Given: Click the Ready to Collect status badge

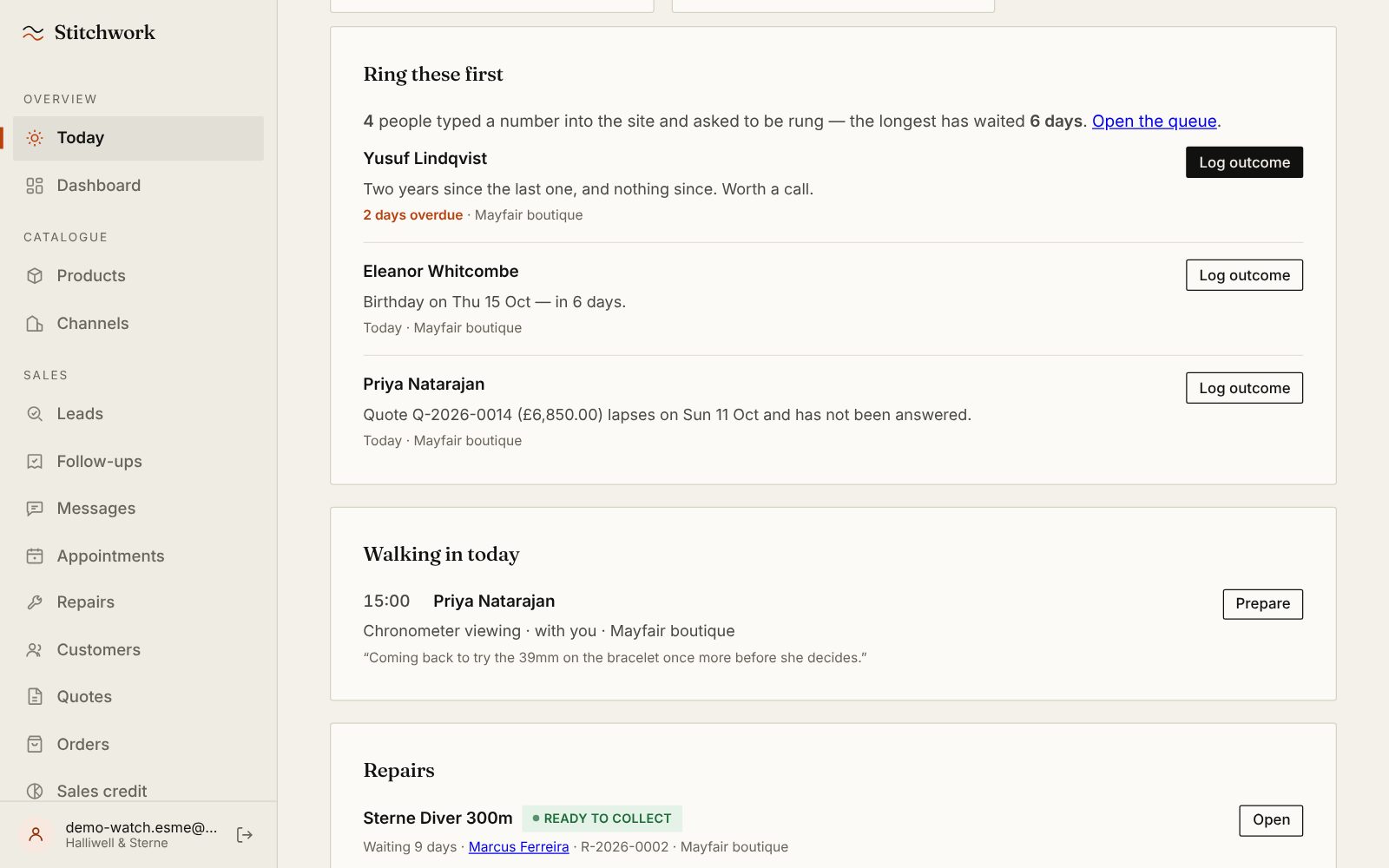Looking at the screenshot, I should [602, 819].
